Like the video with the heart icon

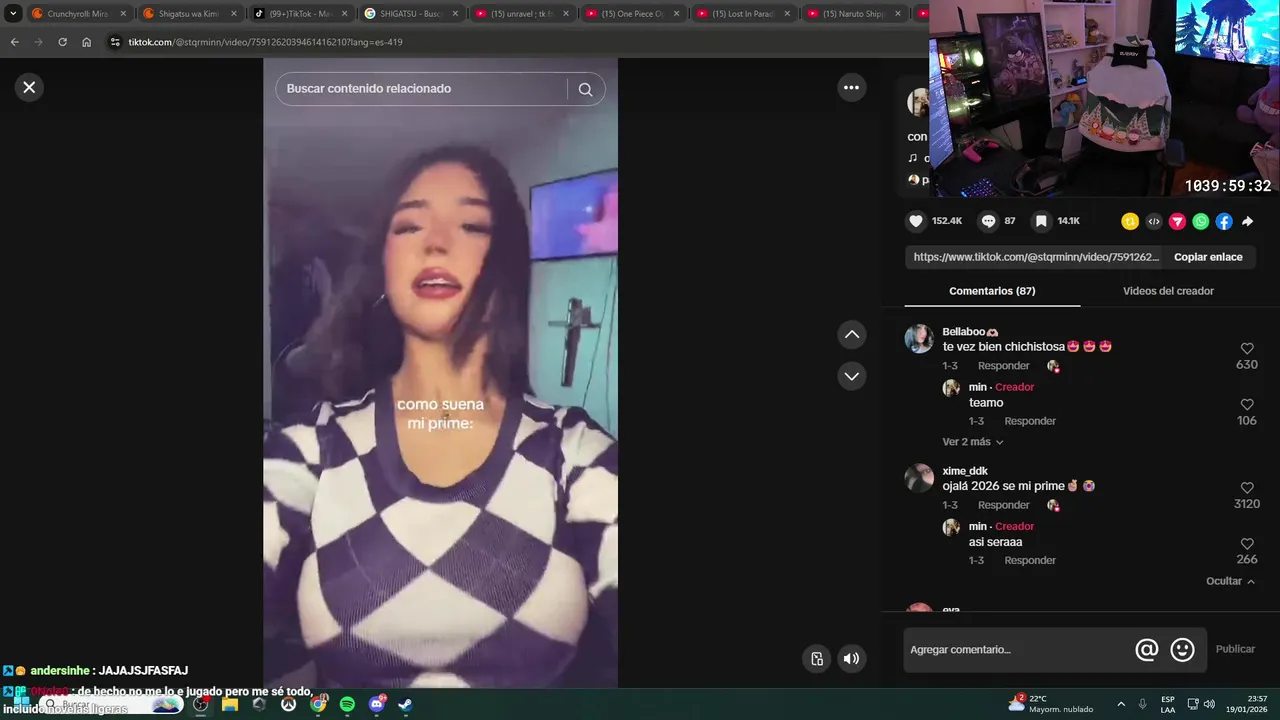(915, 221)
